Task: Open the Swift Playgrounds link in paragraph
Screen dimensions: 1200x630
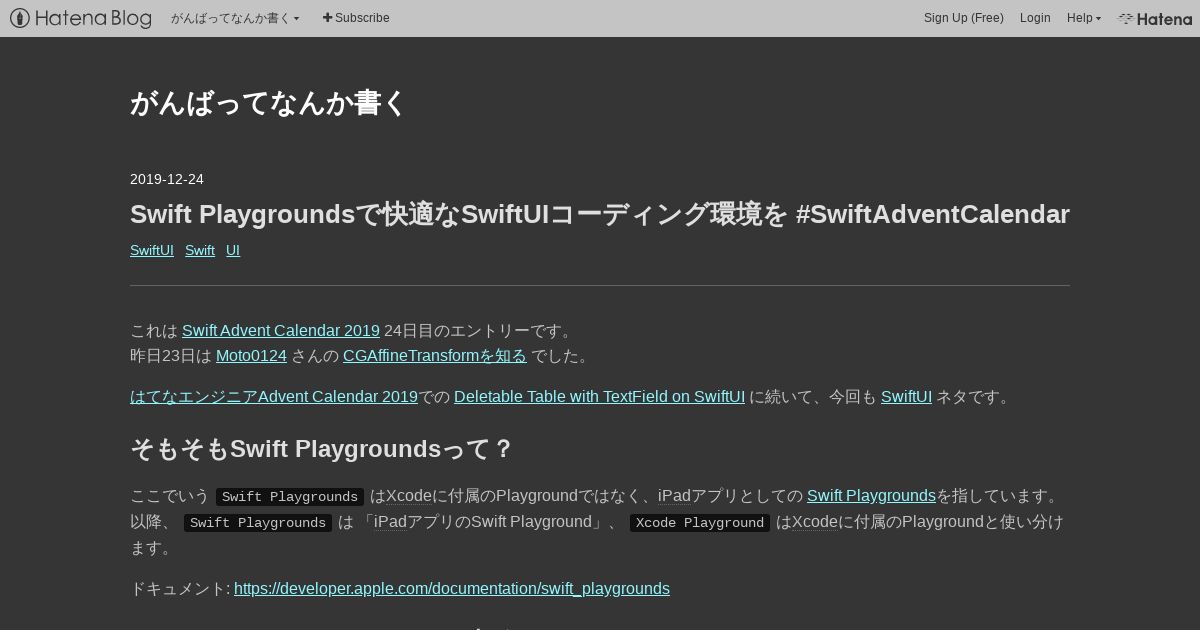Action: pos(871,495)
